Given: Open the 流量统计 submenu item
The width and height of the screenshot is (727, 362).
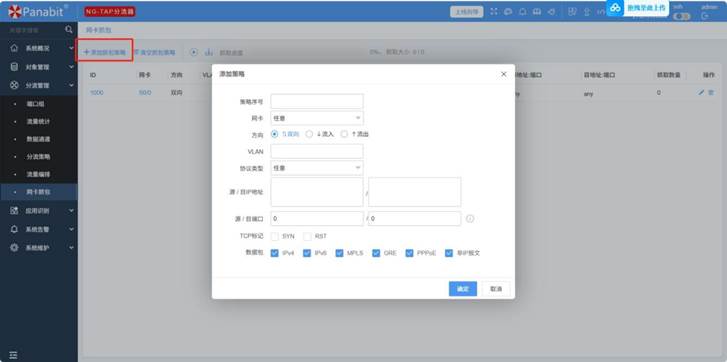Looking at the screenshot, I should coord(39,121).
